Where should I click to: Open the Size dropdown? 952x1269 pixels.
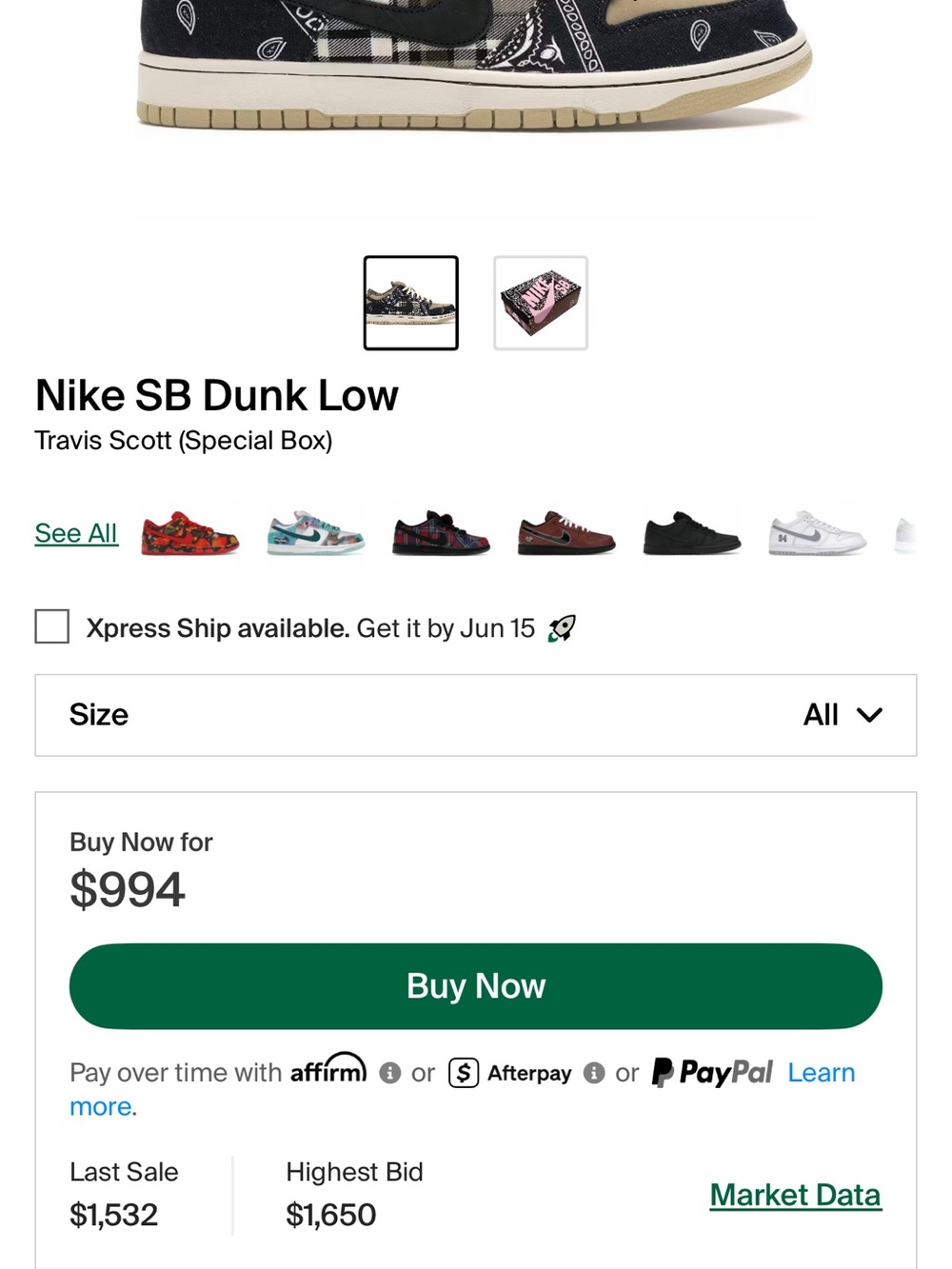click(x=476, y=715)
